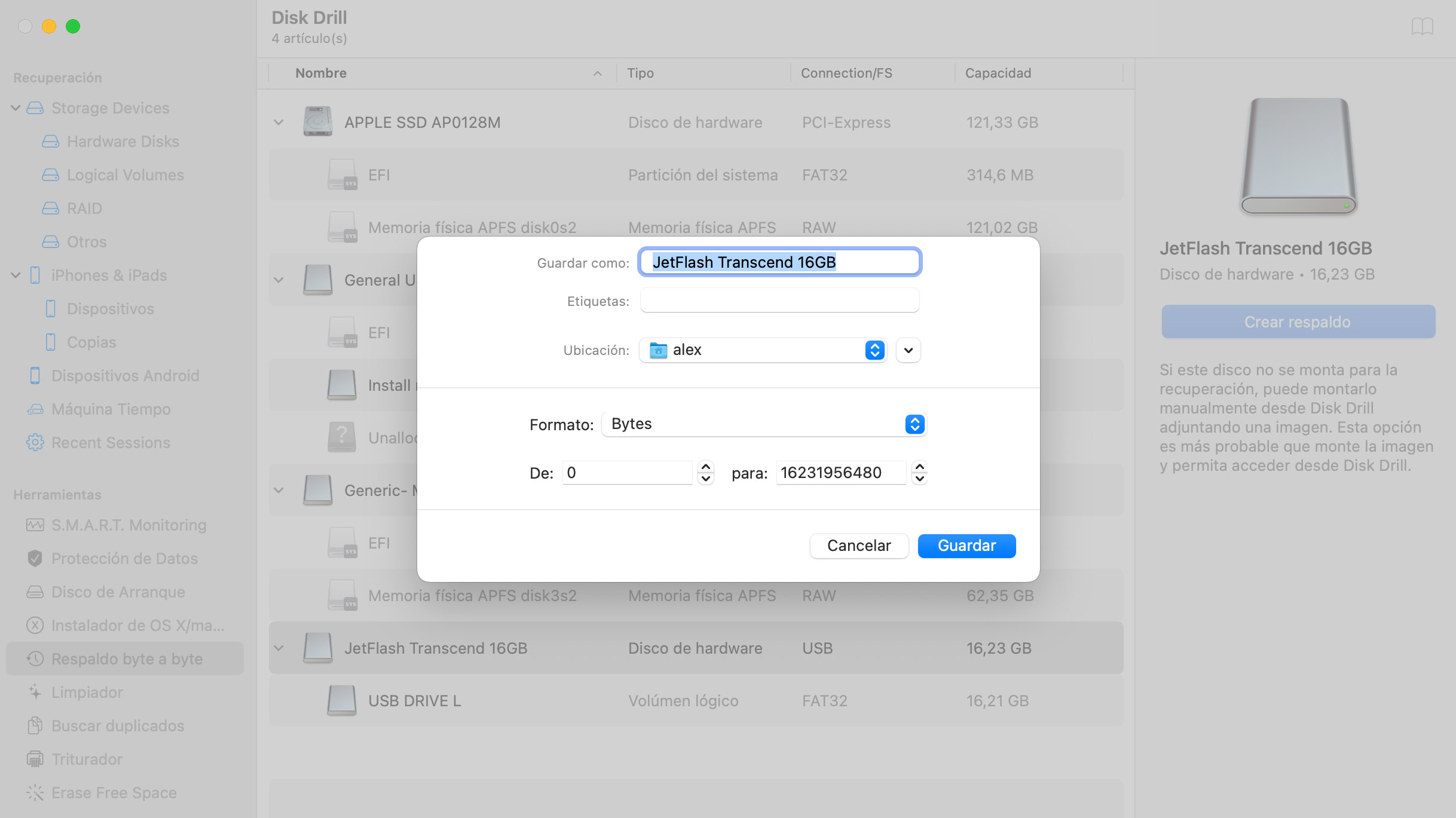The width and height of the screenshot is (1456, 818).
Task: Click the Crear respaldo button
Action: [x=1298, y=322]
